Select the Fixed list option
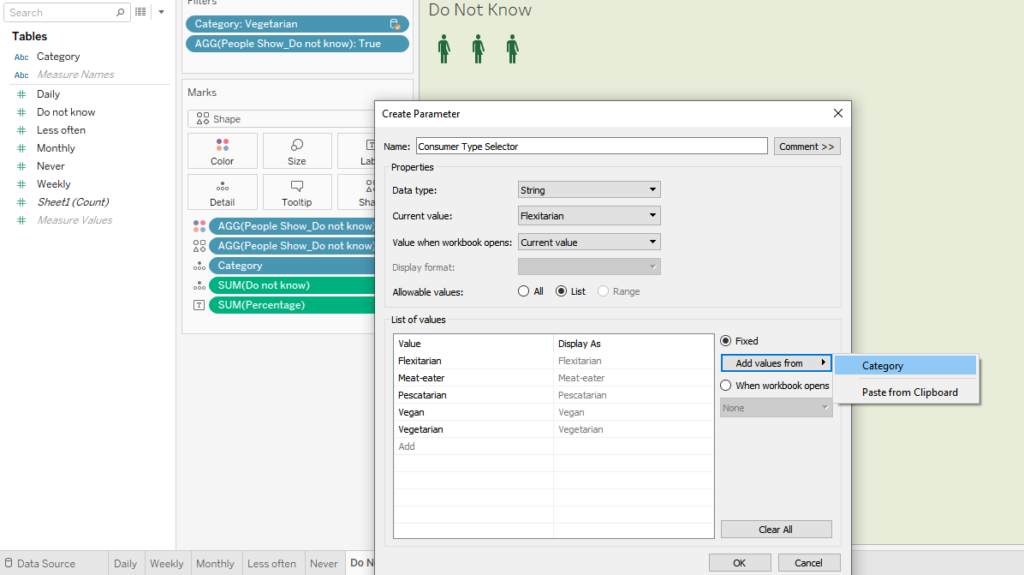 coord(726,341)
